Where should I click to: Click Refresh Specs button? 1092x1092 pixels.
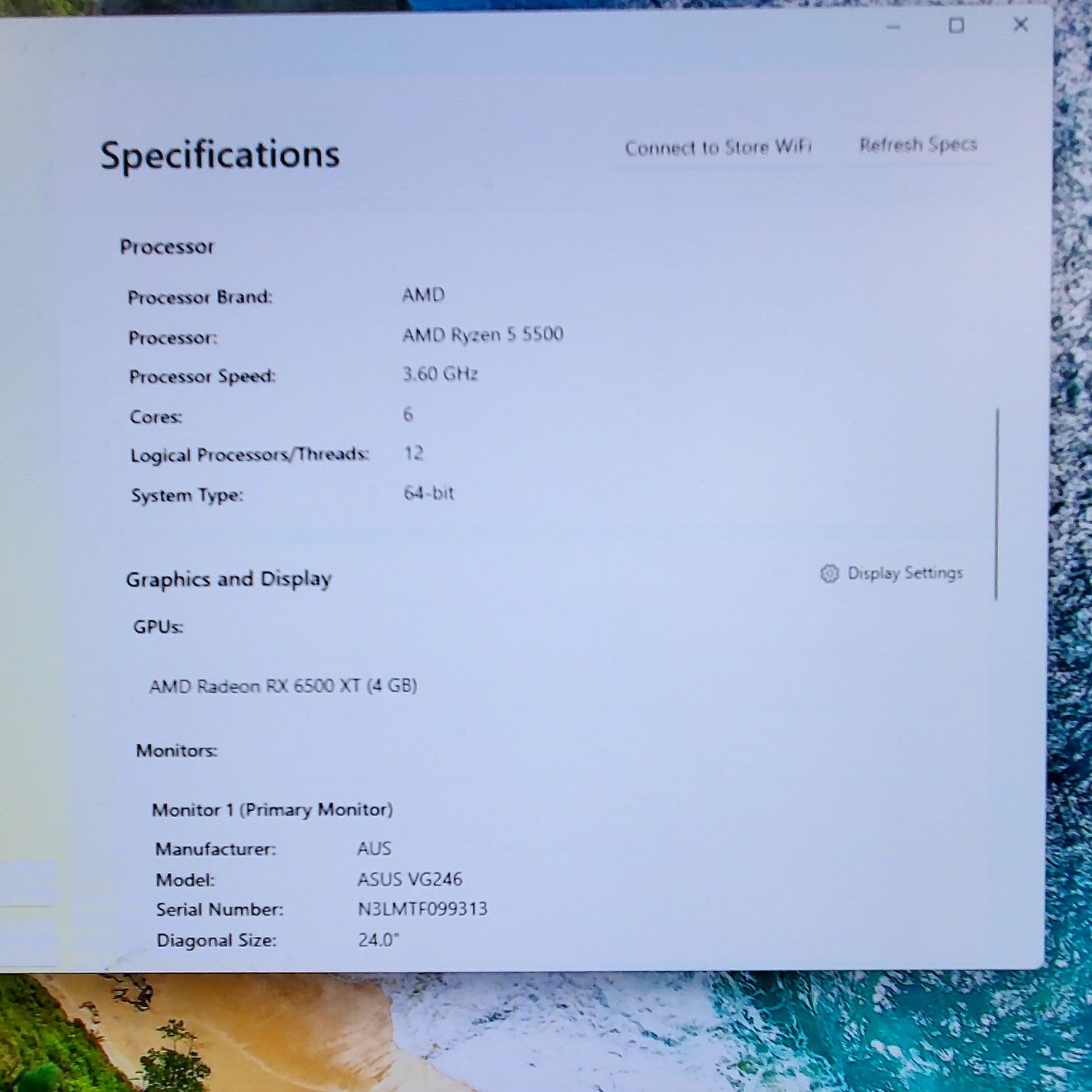click(918, 145)
